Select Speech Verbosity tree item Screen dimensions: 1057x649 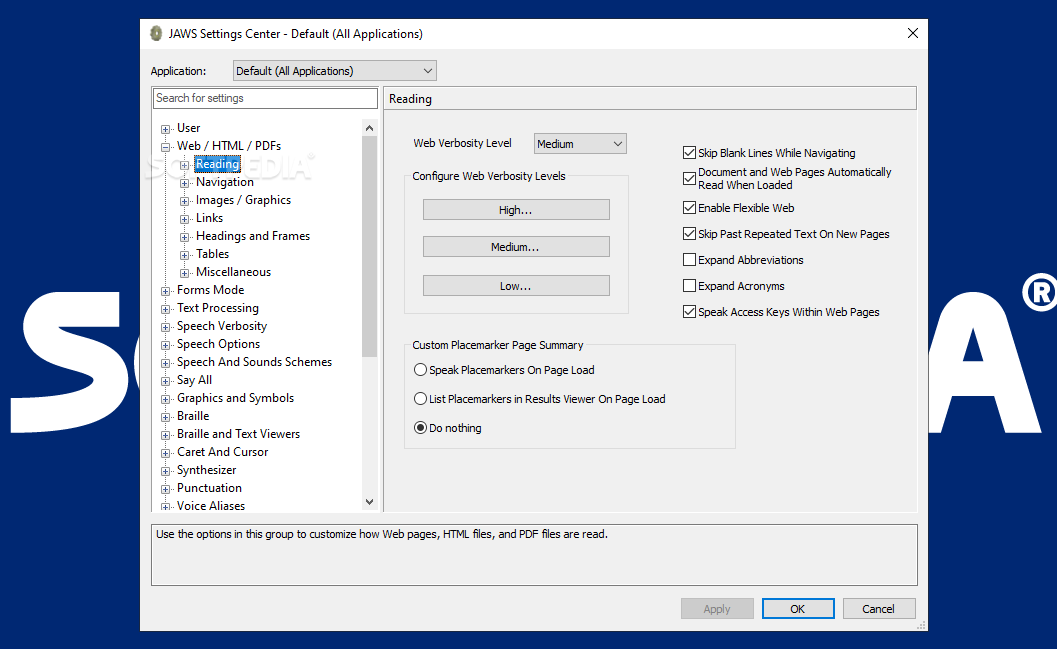point(222,326)
